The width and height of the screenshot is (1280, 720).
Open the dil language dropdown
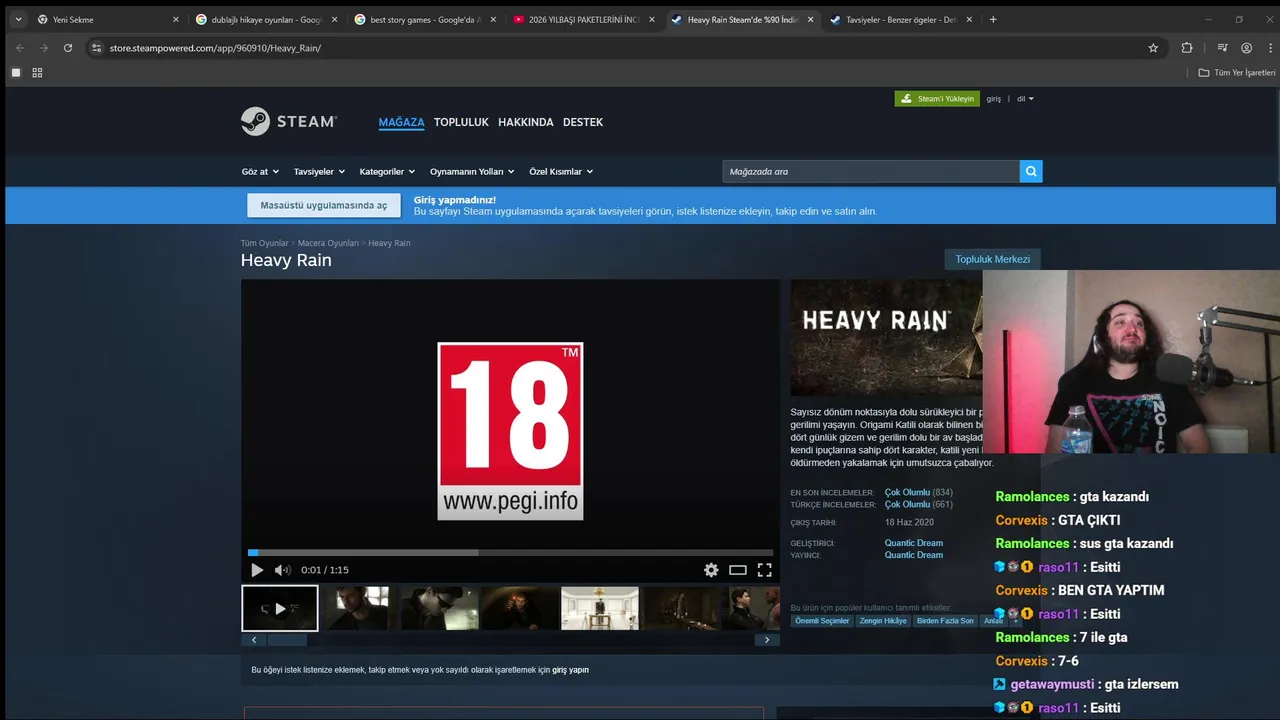pyautogui.click(x=1025, y=99)
